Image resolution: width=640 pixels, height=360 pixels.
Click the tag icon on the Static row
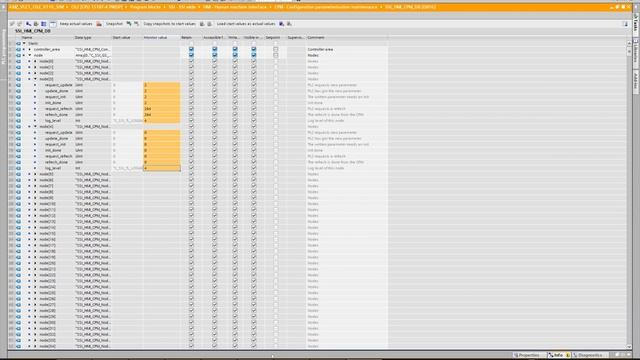18,43
